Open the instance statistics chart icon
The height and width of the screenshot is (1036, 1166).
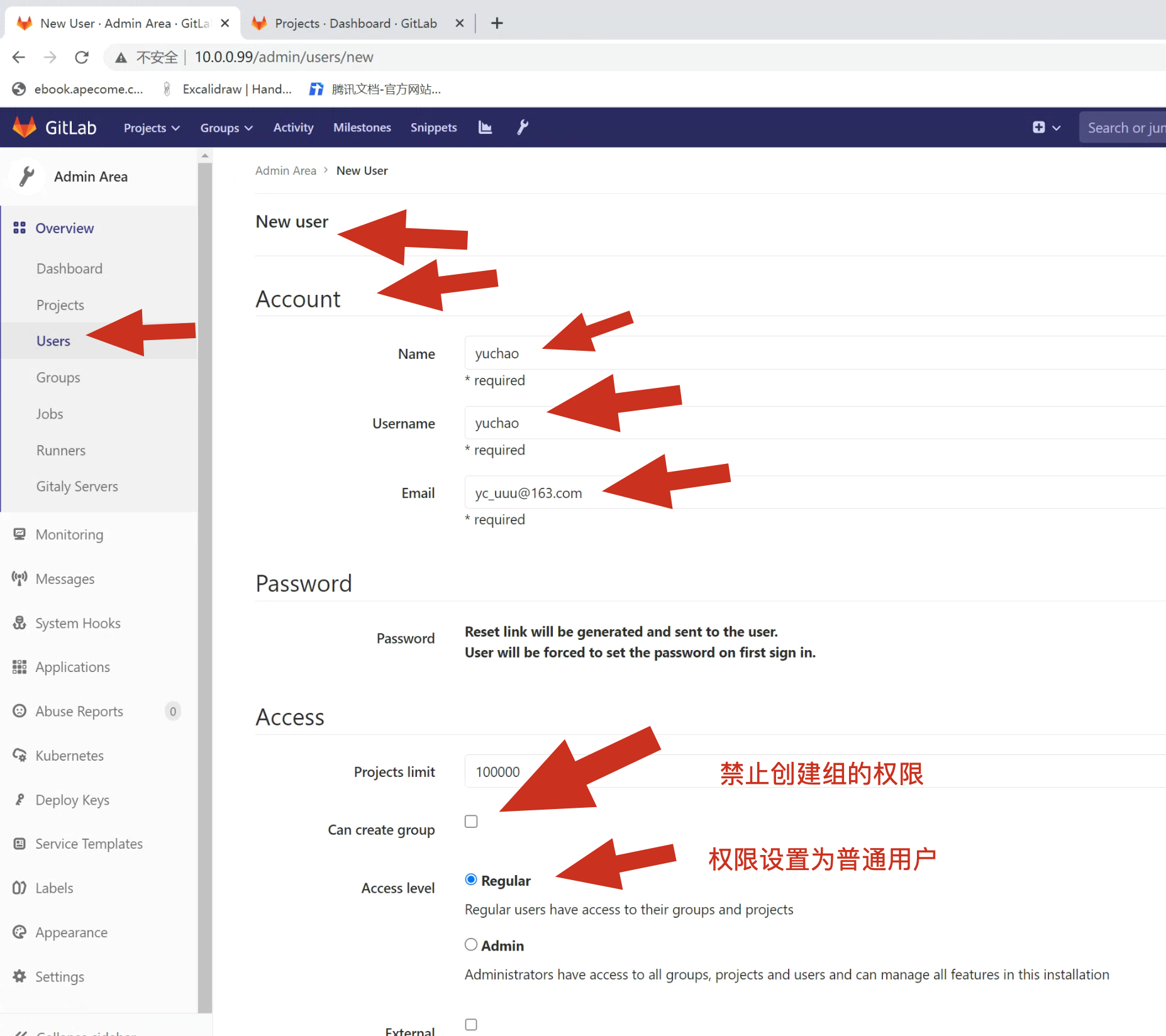[485, 128]
